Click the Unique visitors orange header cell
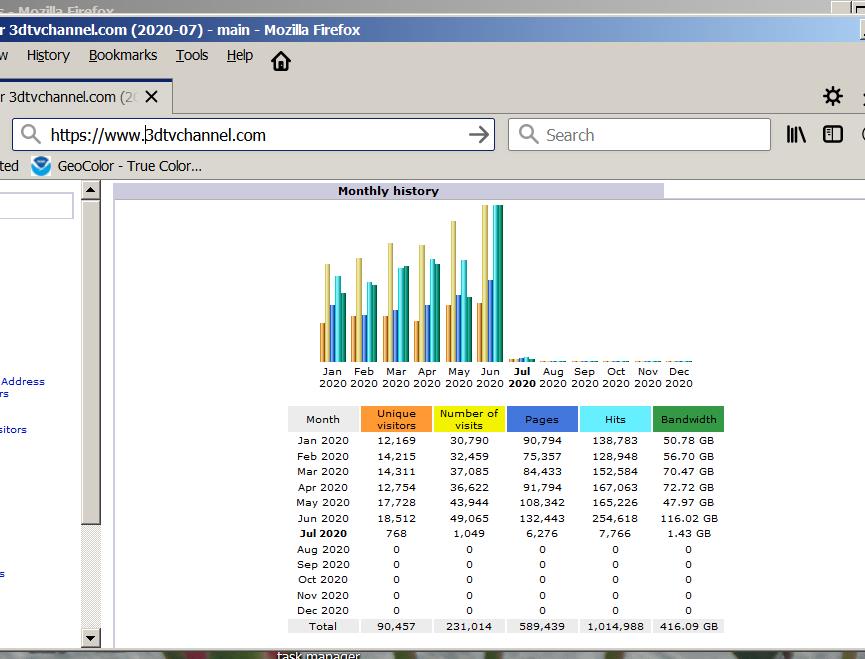 (396, 419)
